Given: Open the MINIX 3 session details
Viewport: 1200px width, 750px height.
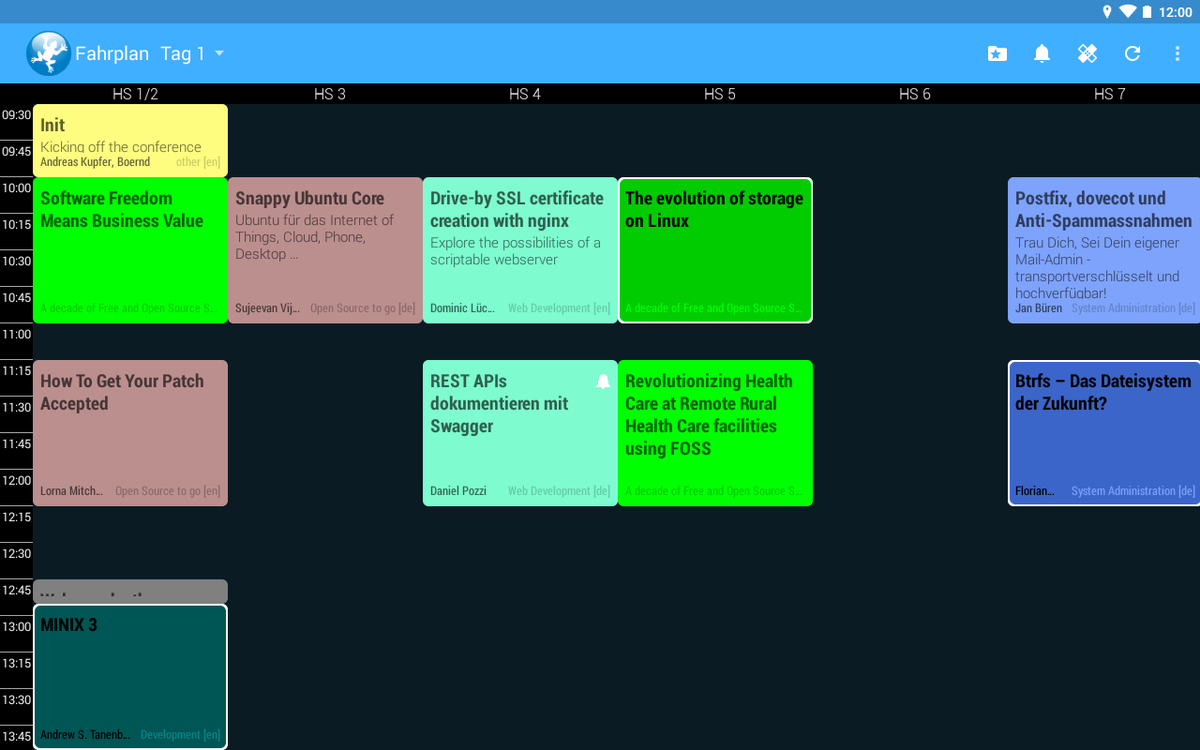Looking at the screenshot, I should (x=130, y=677).
